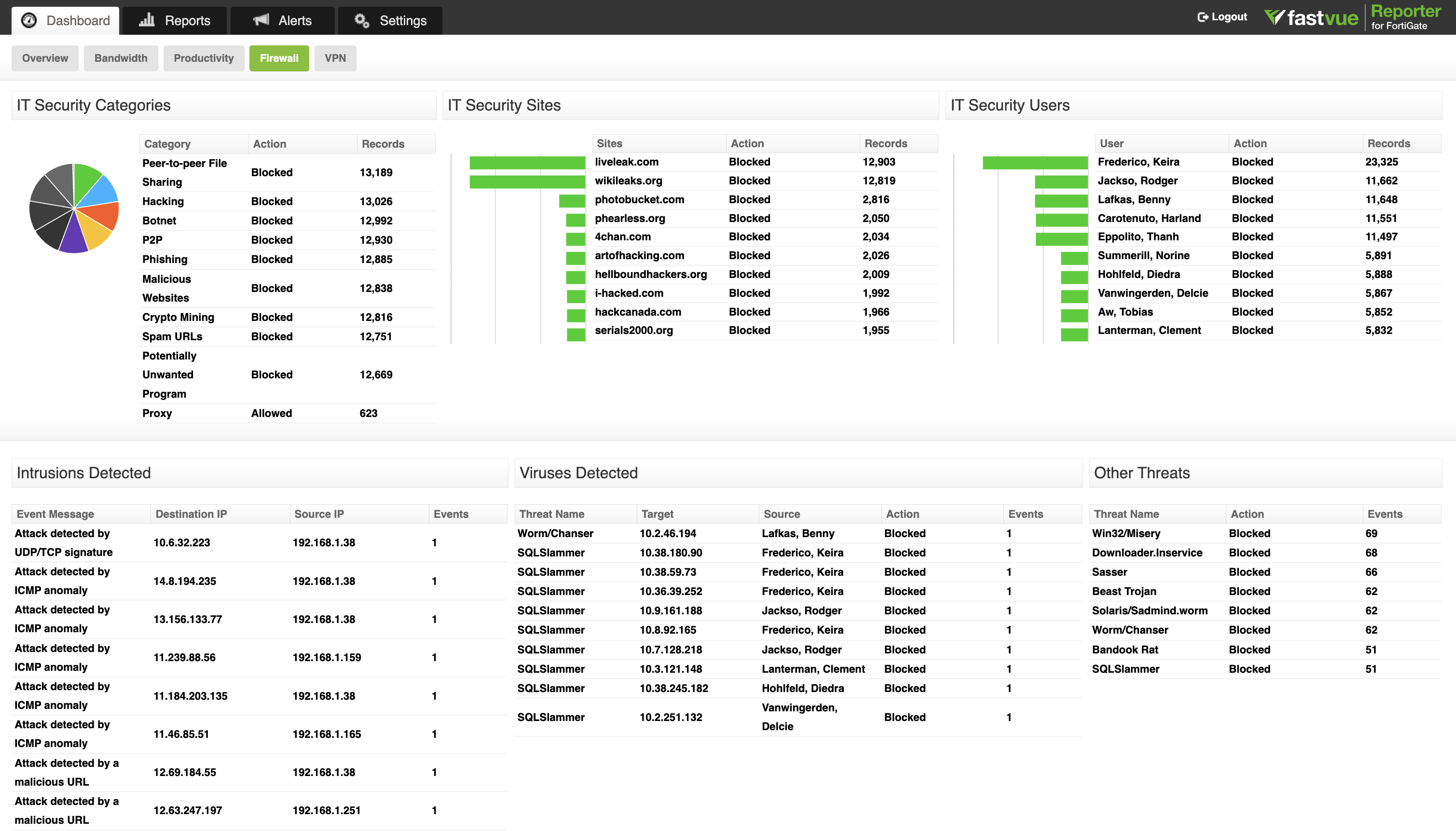Image resolution: width=1456 pixels, height=831 pixels.
Task: Select the Productivity tab
Action: tap(204, 57)
